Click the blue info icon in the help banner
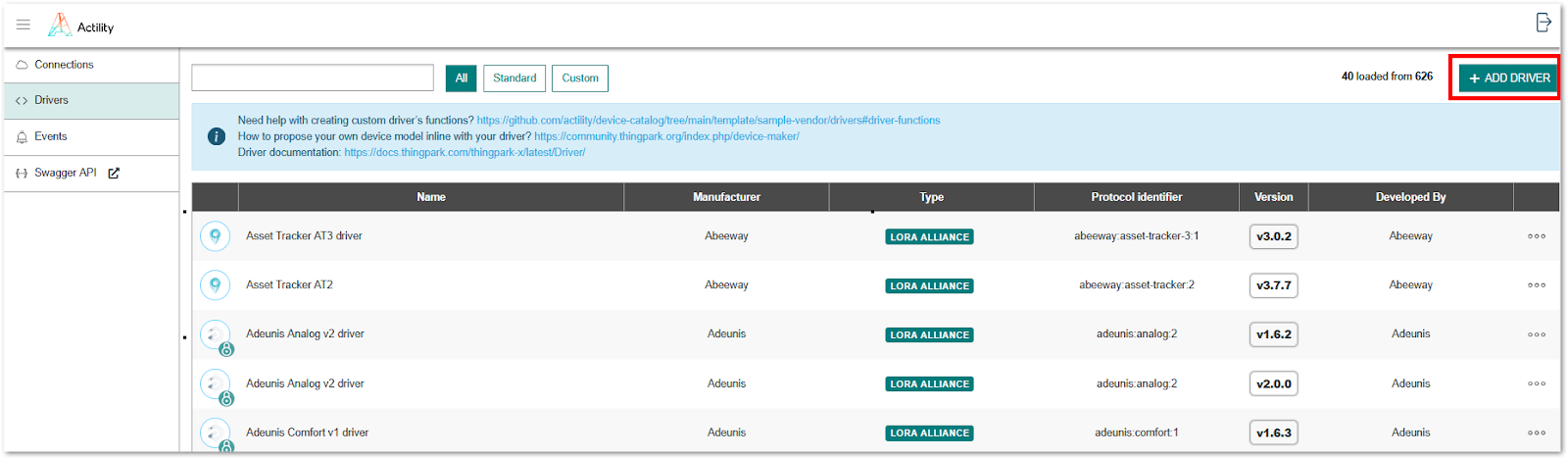Screen dimensions: 1568x459 [217, 136]
